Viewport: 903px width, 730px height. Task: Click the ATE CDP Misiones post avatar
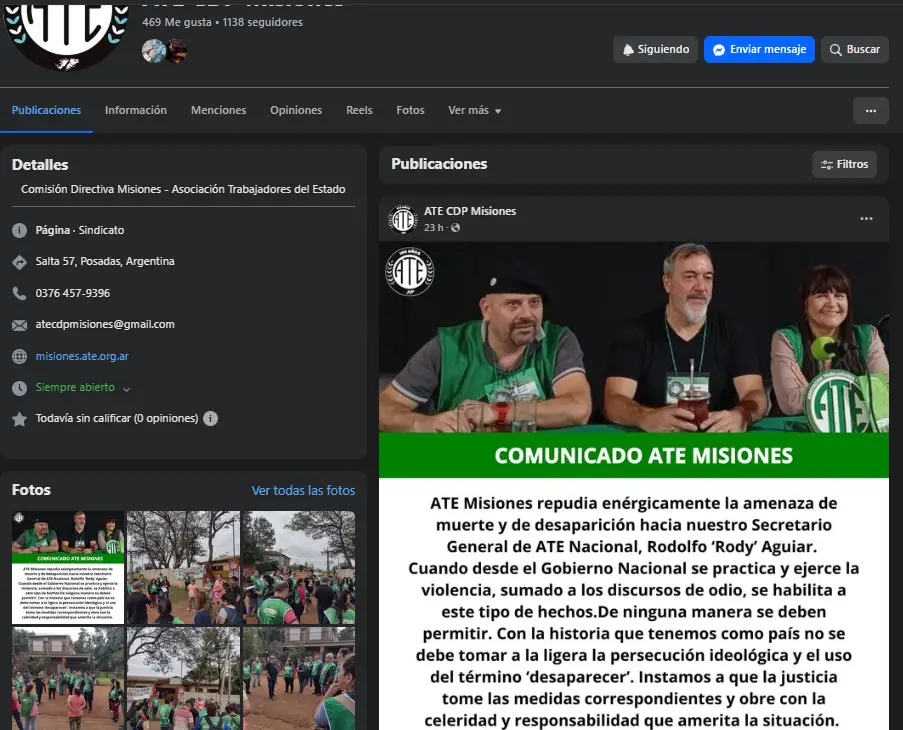(x=403, y=219)
